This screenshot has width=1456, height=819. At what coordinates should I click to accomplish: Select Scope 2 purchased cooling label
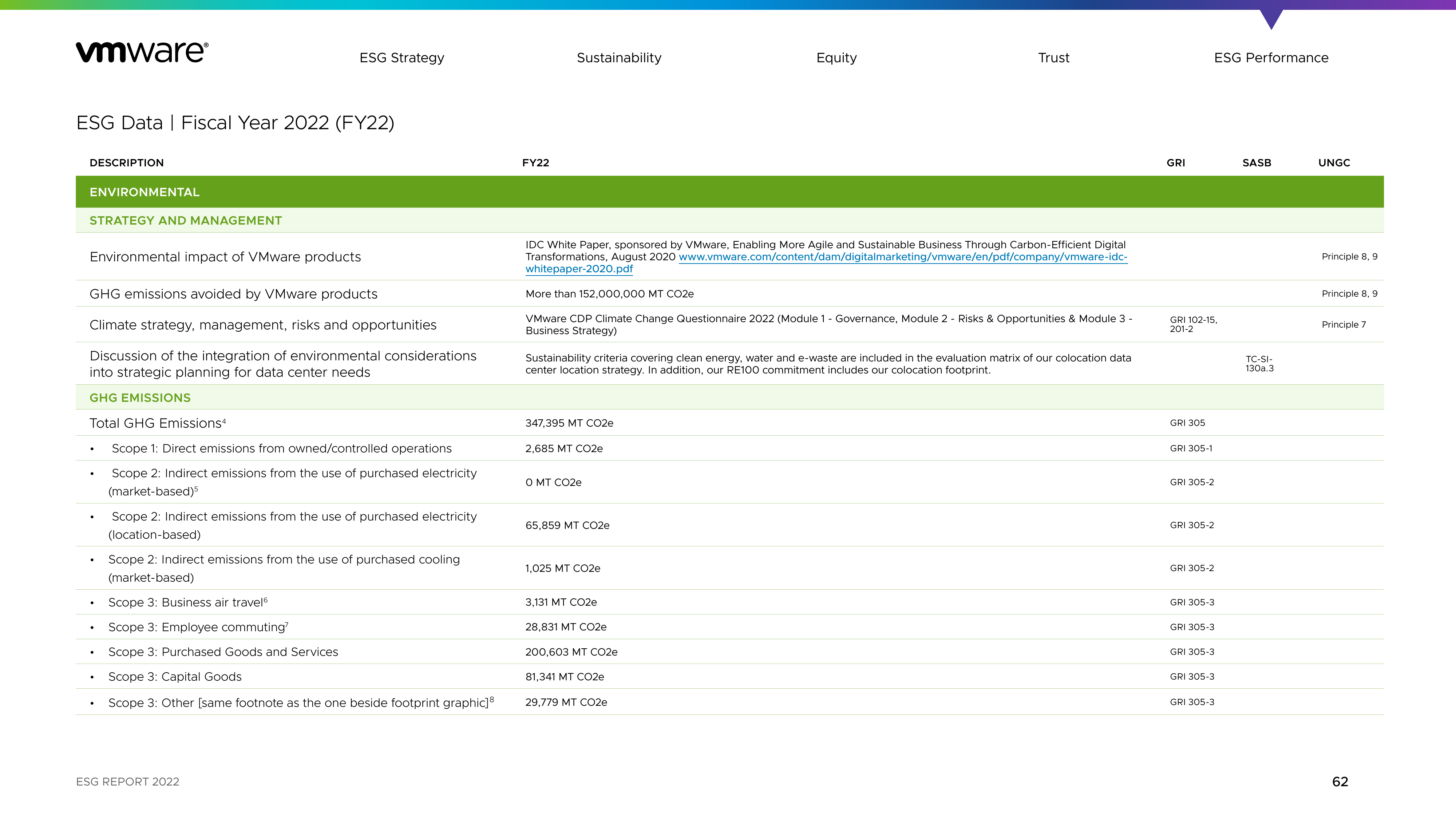[284, 568]
